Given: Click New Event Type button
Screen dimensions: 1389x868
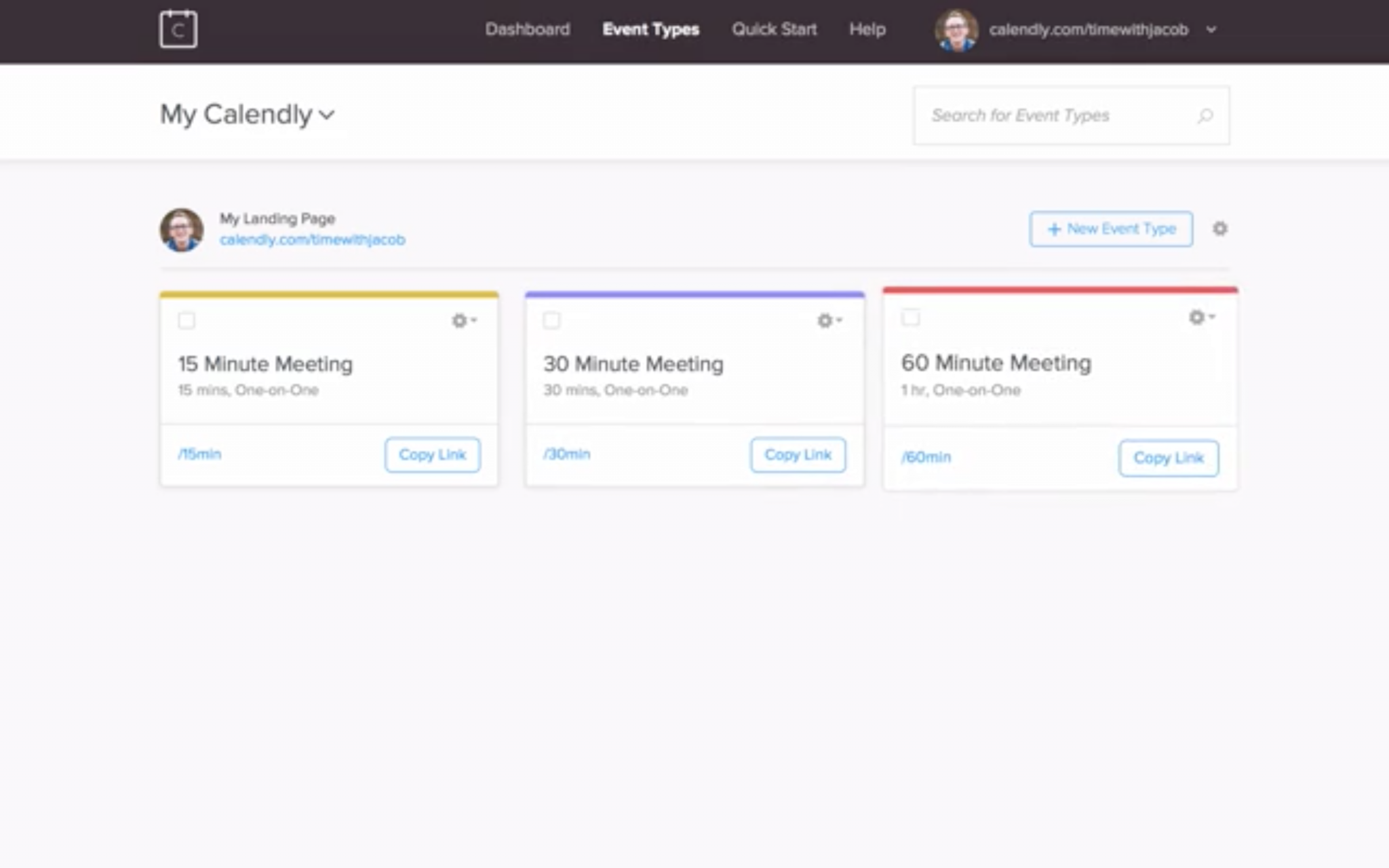Looking at the screenshot, I should (x=1110, y=229).
